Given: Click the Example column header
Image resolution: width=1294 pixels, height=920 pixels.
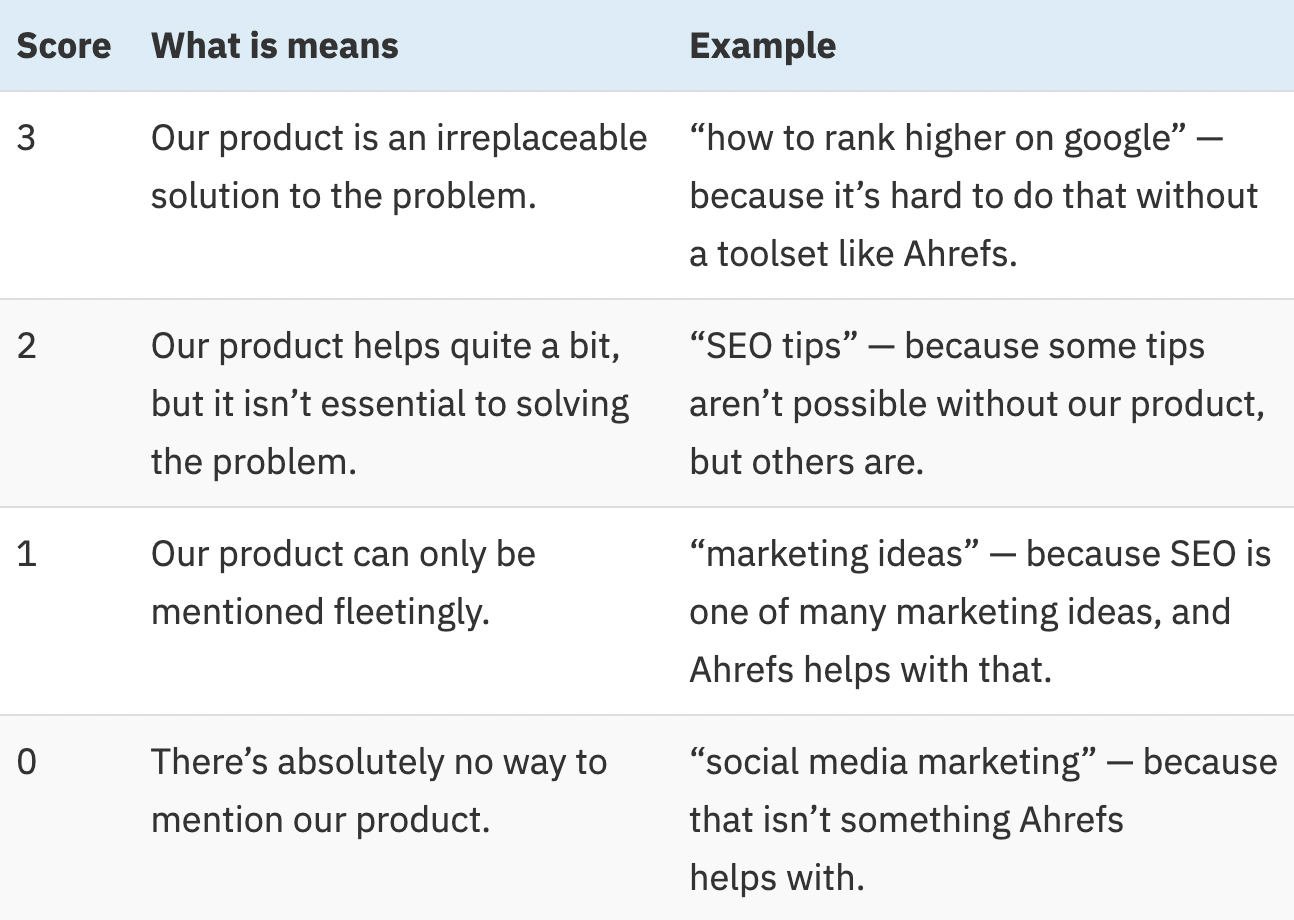Looking at the screenshot, I should pos(762,46).
